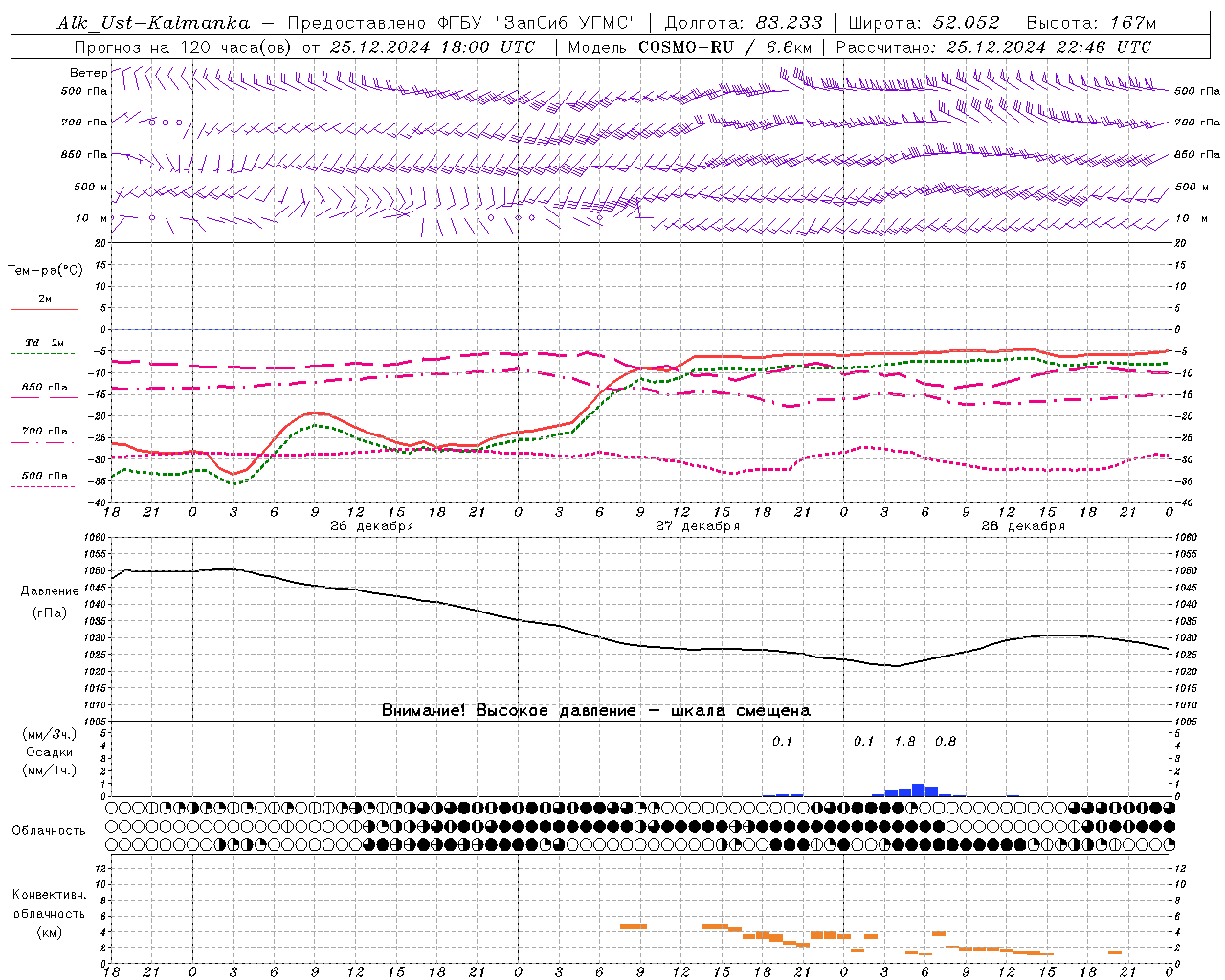Click the 0.8 precipitation amount value
This screenshot has height=980, width=1225.
tap(946, 741)
